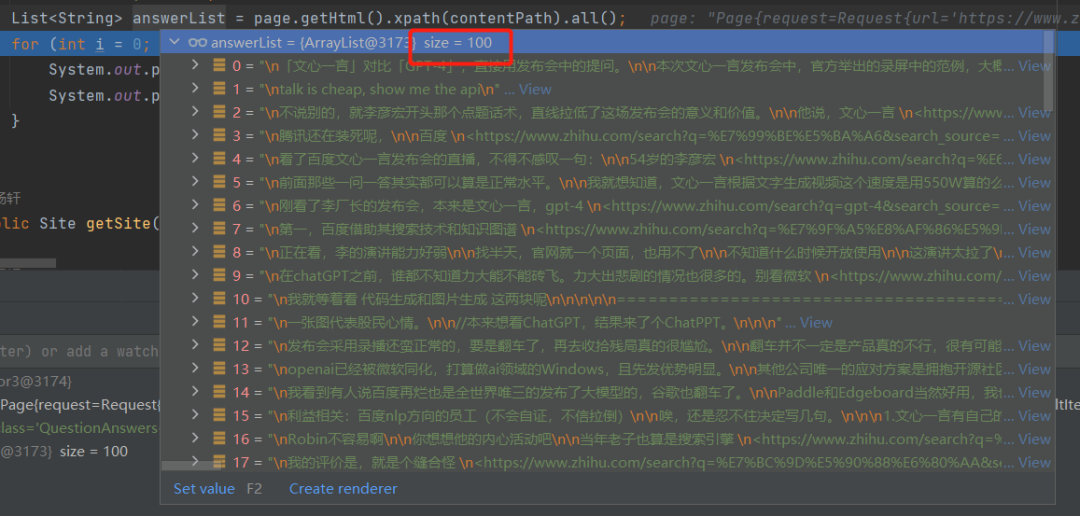Screen dimensions: 1080x516
Task: Expand list element 0
Action: [x=196, y=65]
